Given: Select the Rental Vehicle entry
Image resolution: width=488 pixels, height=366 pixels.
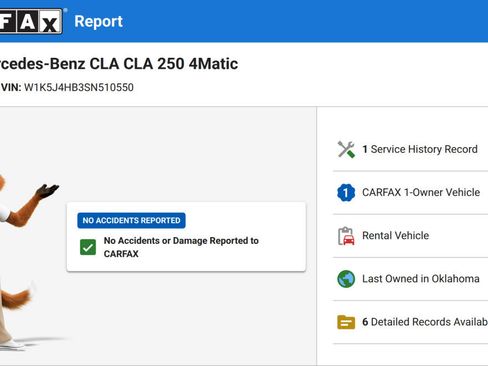Looking at the screenshot, I should pos(410,236).
